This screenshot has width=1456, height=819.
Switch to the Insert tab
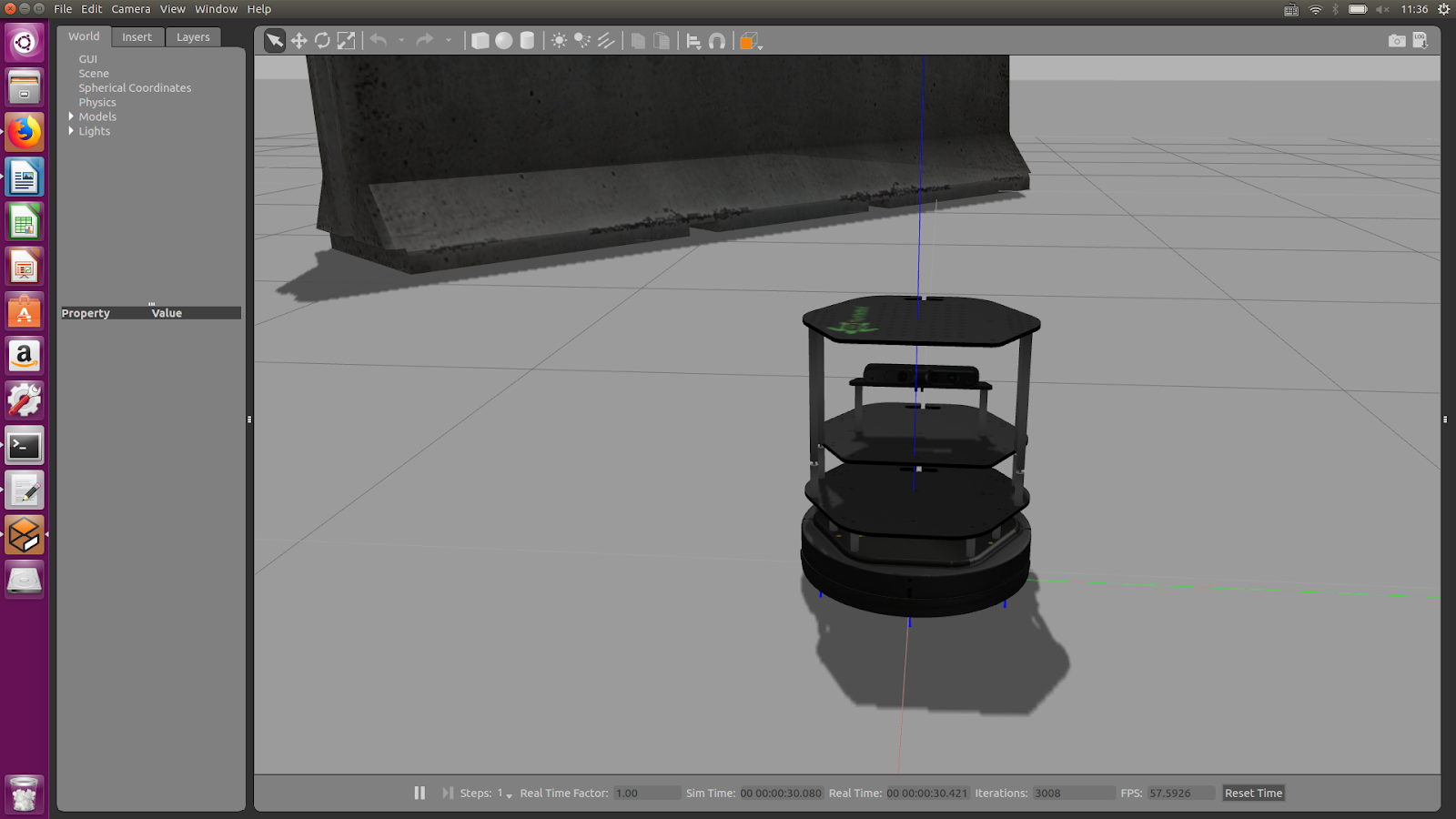point(137,37)
